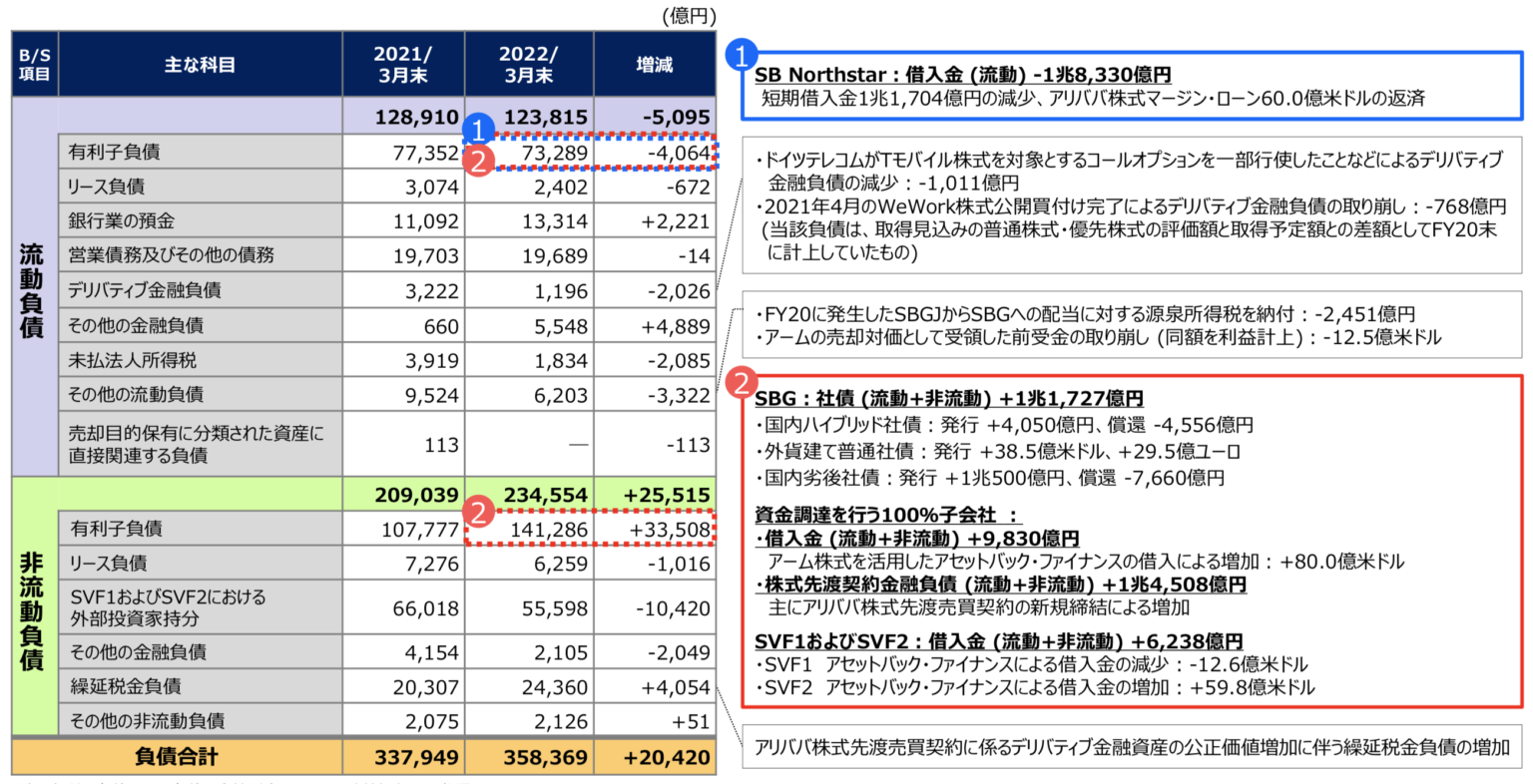Click the vertical "非流動負債" section label
Image resolution: width=1533 pixels, height=784 pixels.
(33, 610)
